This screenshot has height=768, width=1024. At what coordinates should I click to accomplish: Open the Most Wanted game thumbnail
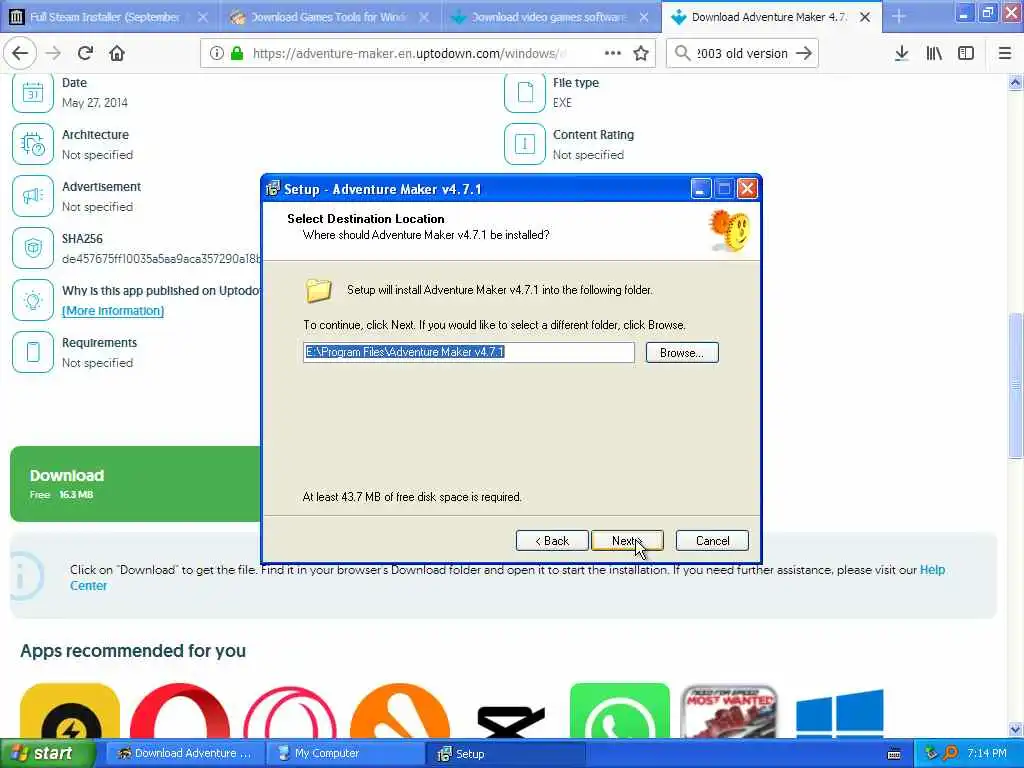pyautogui.click(x=729, y=711)
